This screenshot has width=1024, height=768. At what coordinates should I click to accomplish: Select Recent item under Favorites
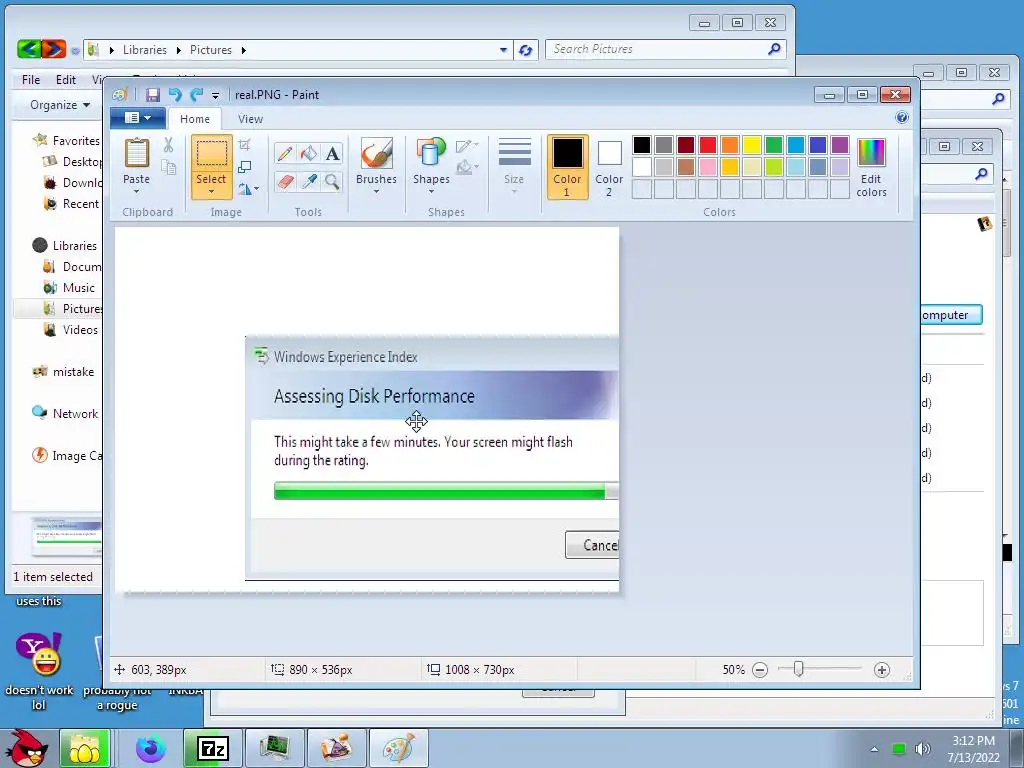(x=71, y=204)
